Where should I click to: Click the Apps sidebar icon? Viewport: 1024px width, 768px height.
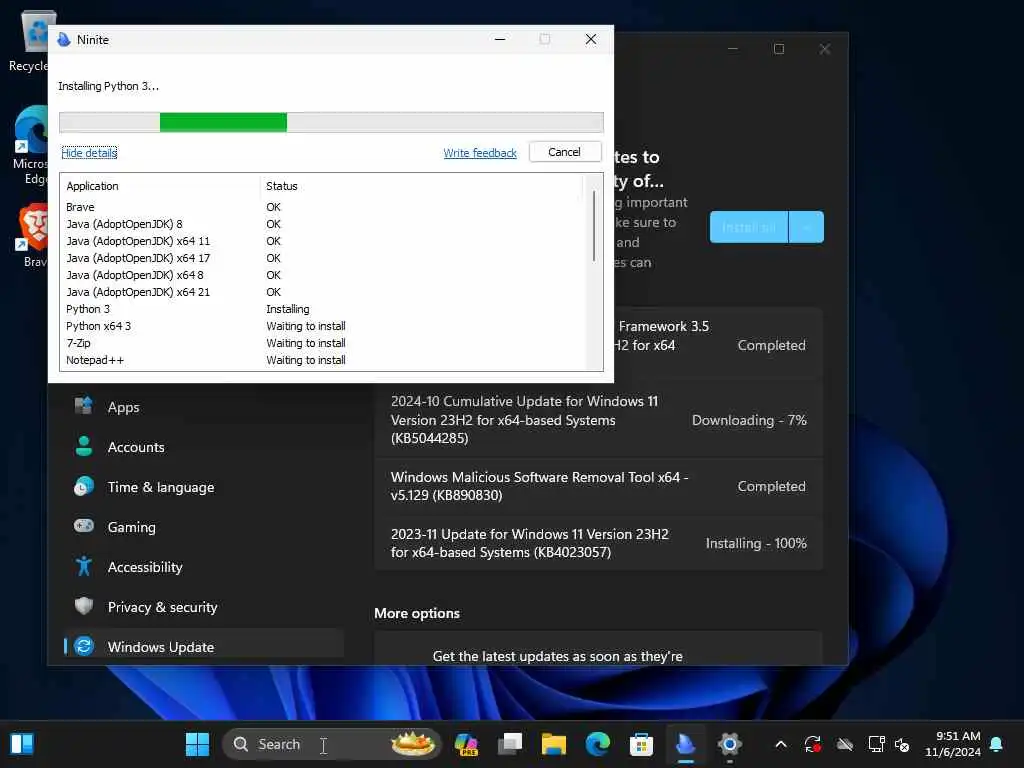tap(84, 406)
